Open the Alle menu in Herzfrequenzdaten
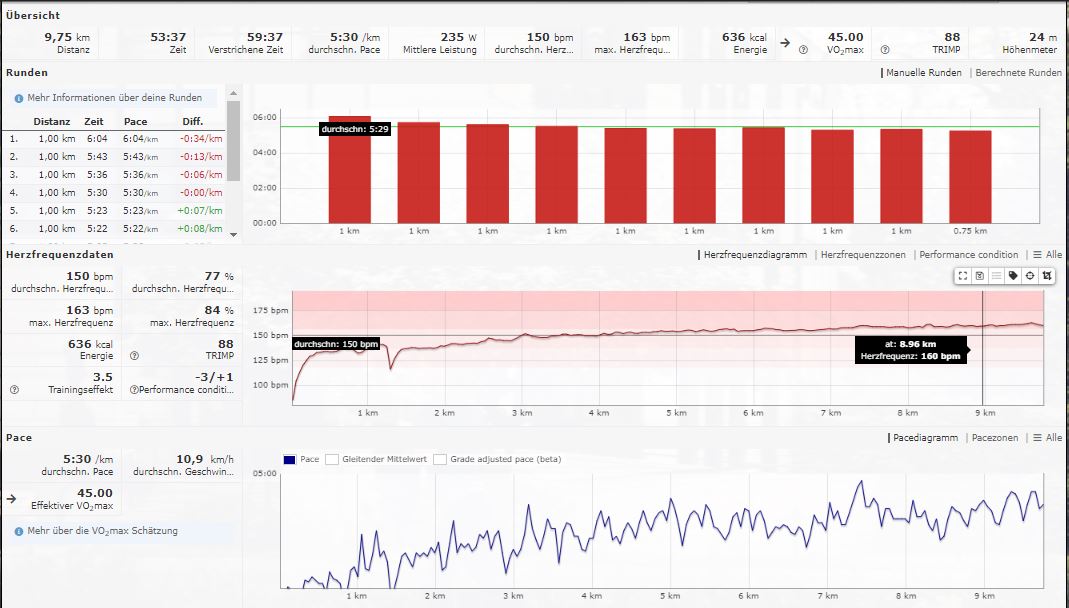The width and height of the screenshot is (1069, 608). 1047,255
